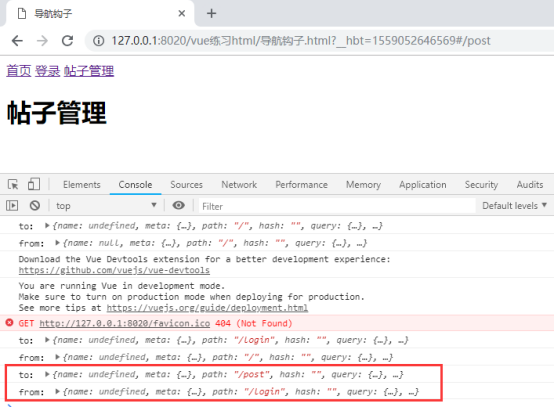Image resolution: width=554 pixels, height=408 pixels.
Task: Focus the address bar URL
Action: [301, 41]
